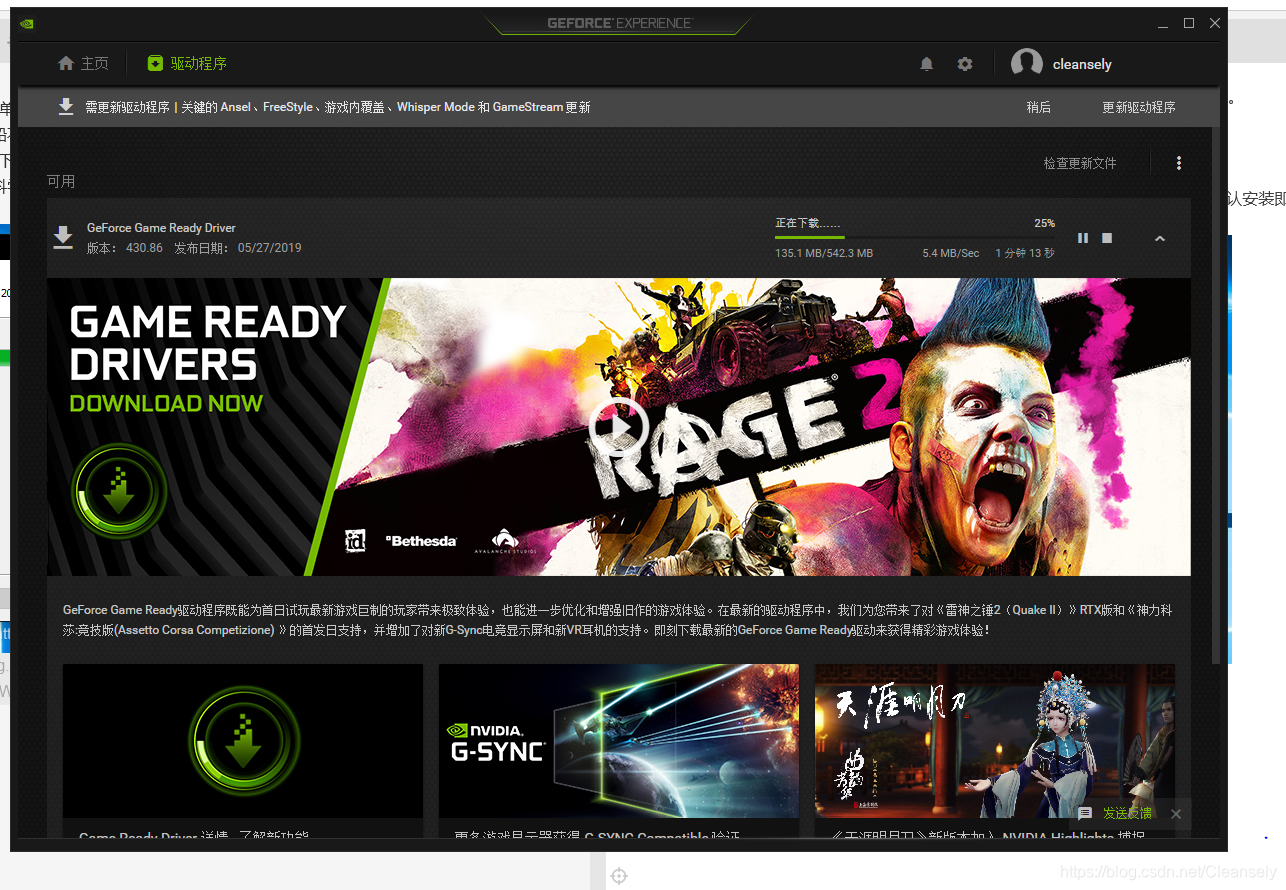Click the GeForce Game Ready Driver download icon
The image size is (1286, 890).
[63, 238]
